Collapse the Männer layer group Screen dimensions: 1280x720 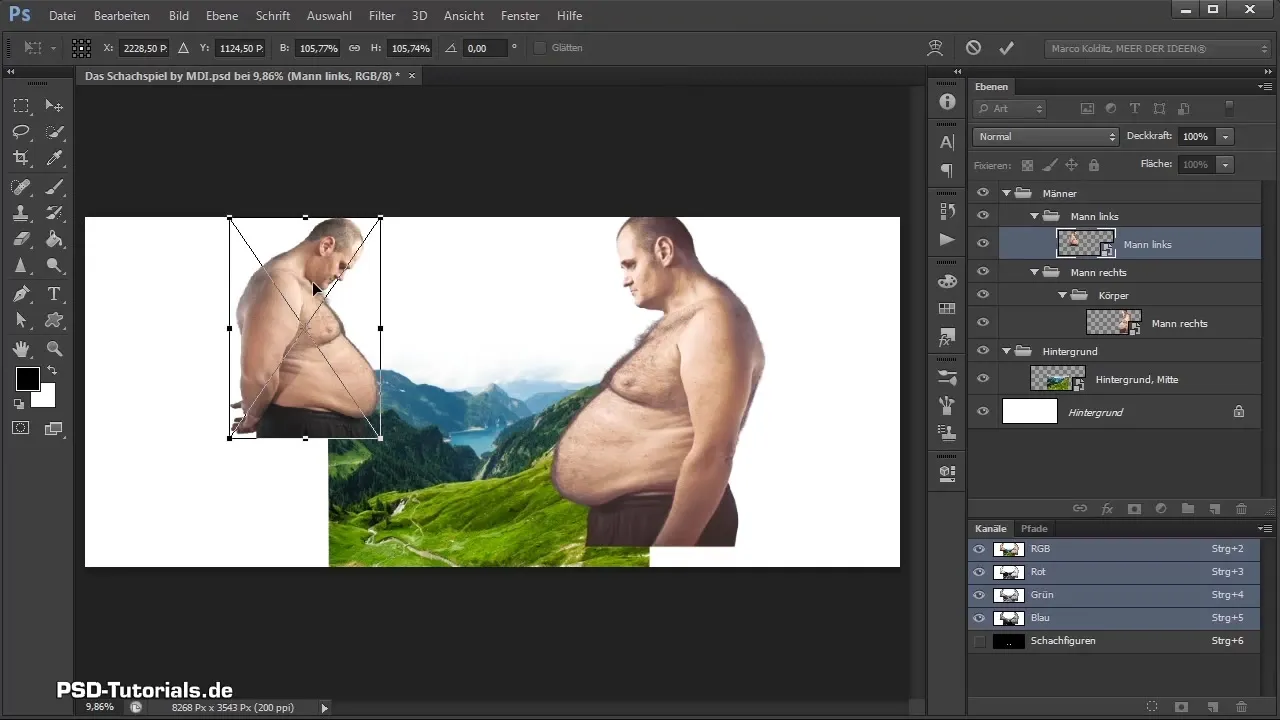tap(1007, 193)
